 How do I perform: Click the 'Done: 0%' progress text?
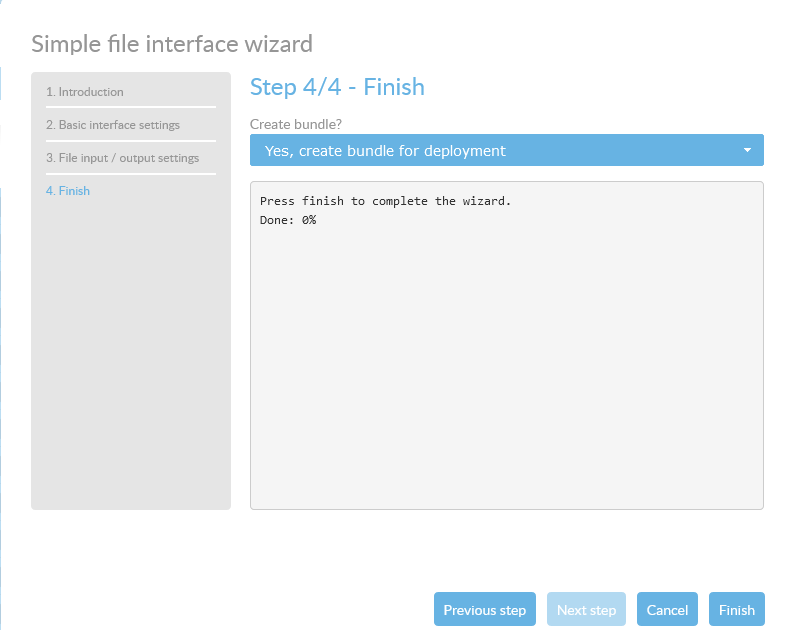point(288,219)
